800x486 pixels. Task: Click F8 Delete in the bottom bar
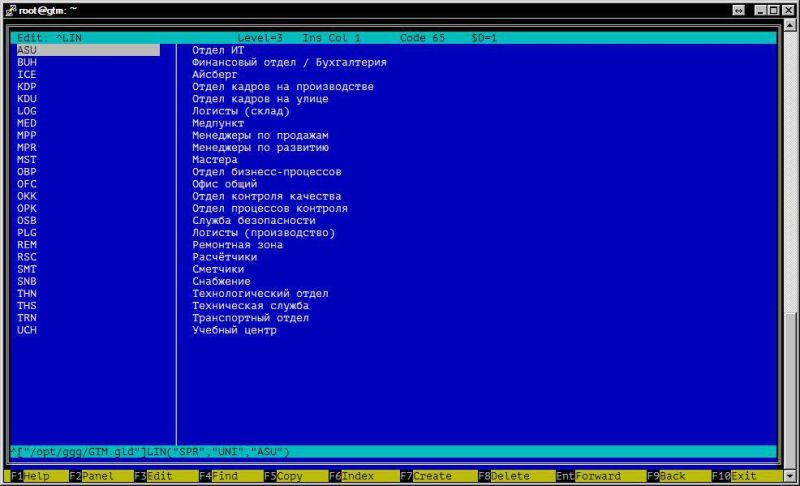tap(504, 476)
